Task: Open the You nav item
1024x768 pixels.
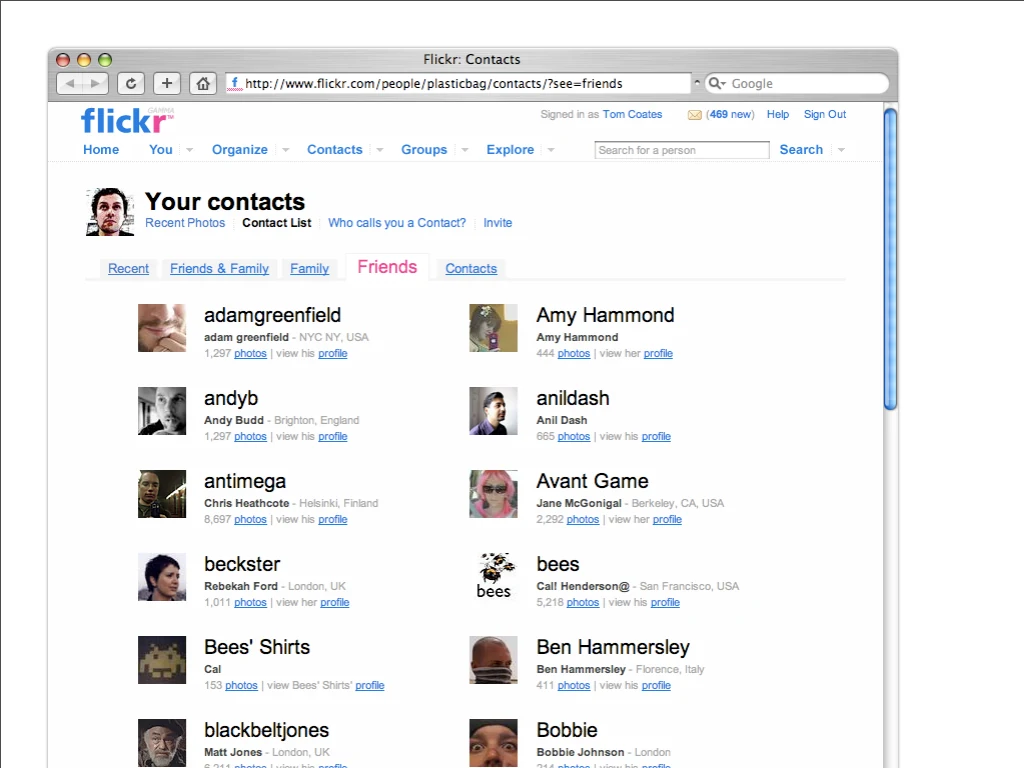Action: 161,150
